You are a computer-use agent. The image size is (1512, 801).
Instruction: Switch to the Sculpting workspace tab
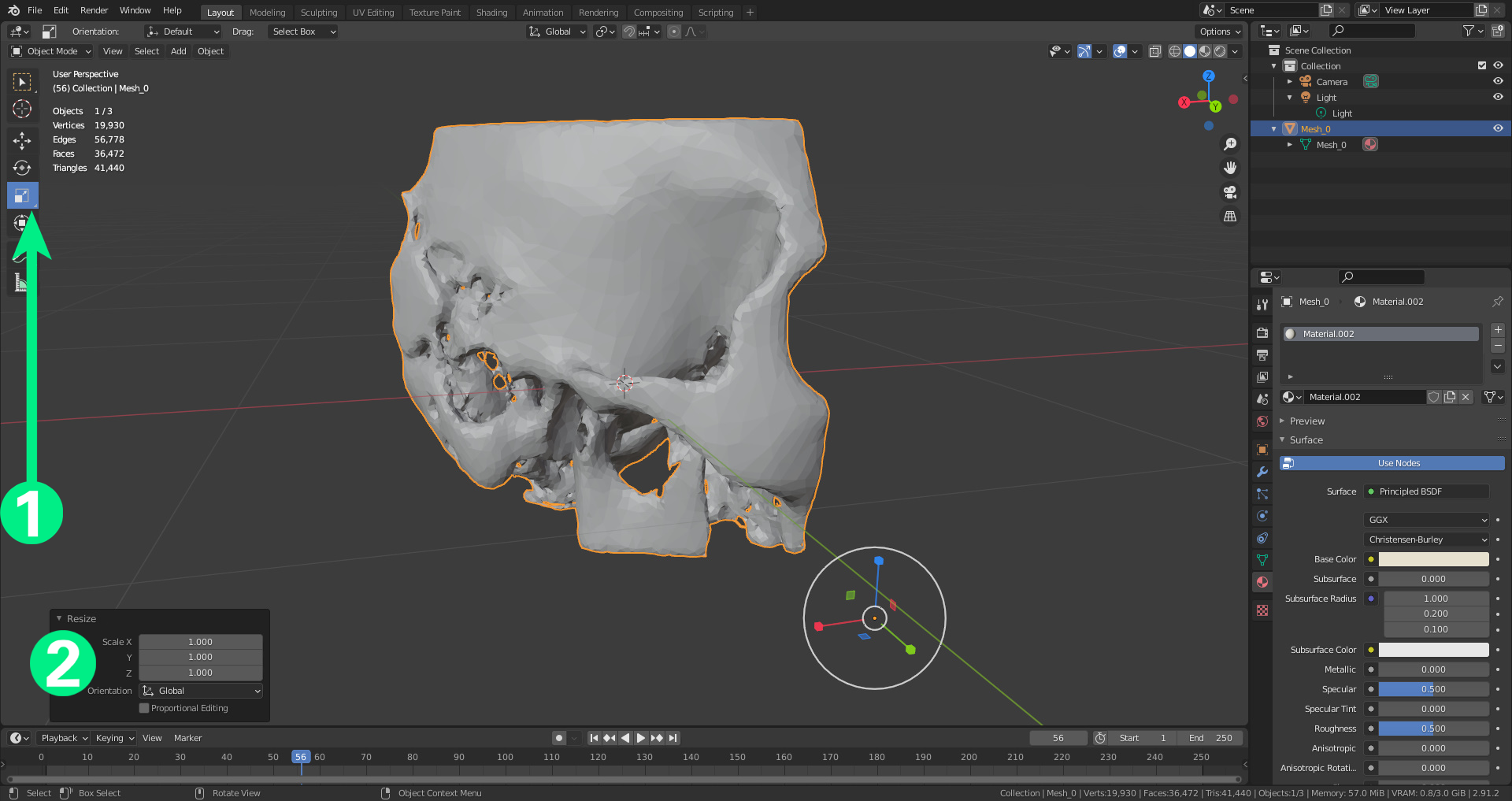[318, 13]
